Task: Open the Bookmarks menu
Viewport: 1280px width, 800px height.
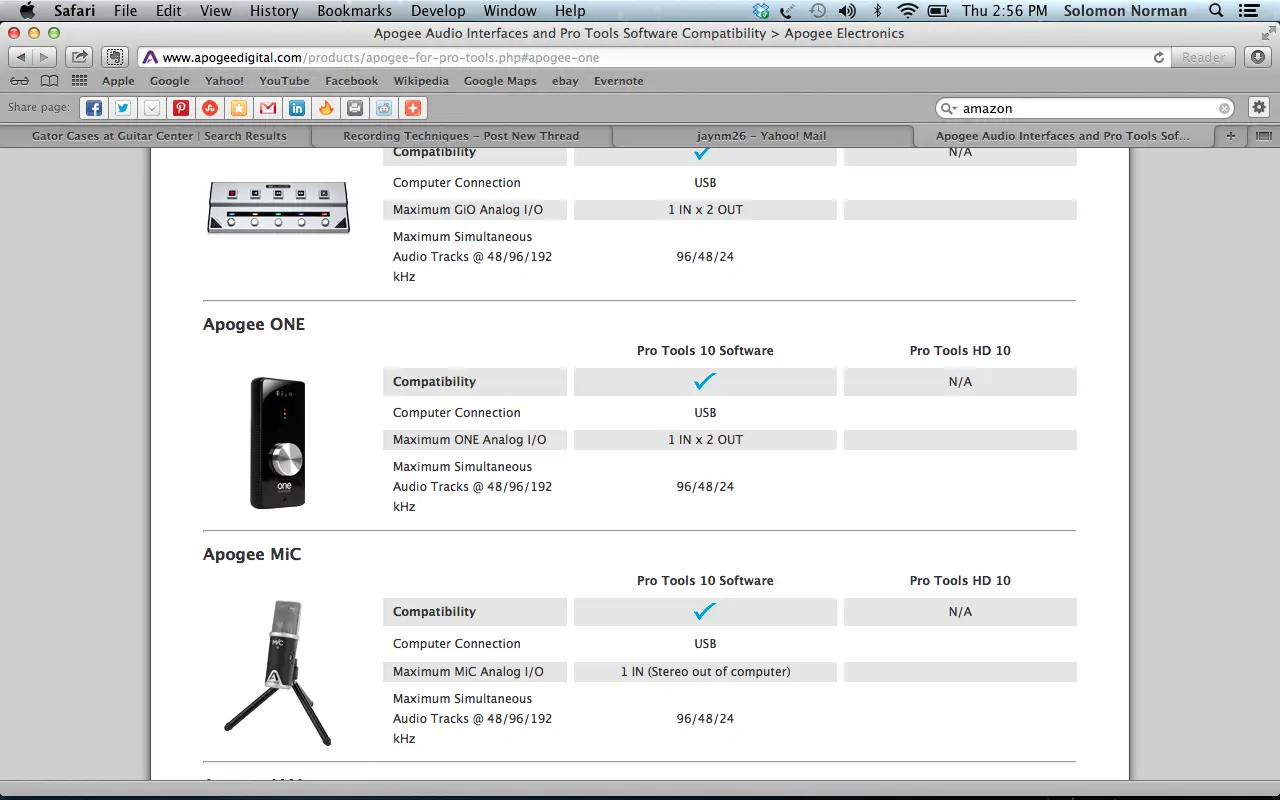Action: tap(354, 11)
